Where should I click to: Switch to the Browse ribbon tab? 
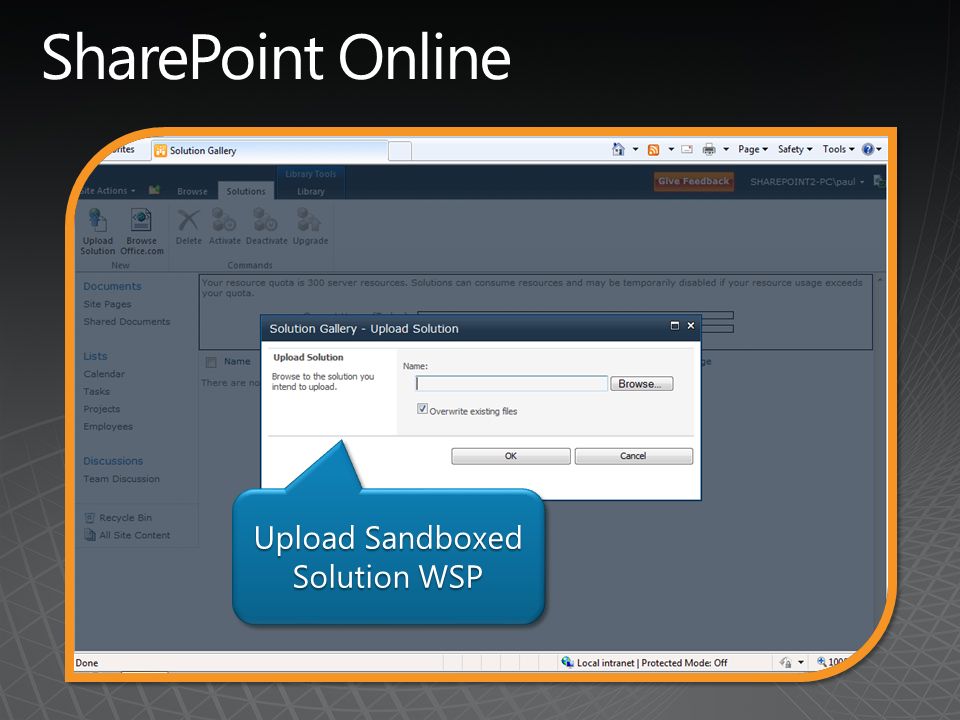point(192,191)
